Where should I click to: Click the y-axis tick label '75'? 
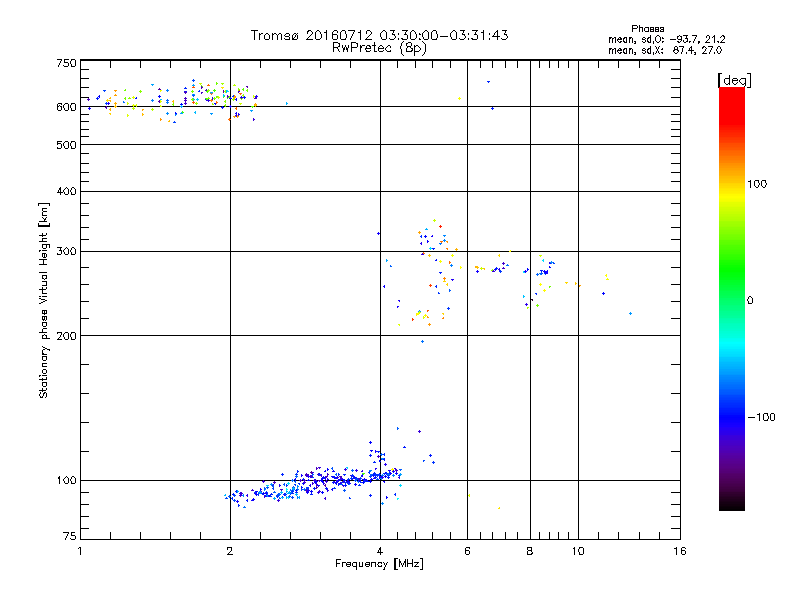click(x=69, y=536)
